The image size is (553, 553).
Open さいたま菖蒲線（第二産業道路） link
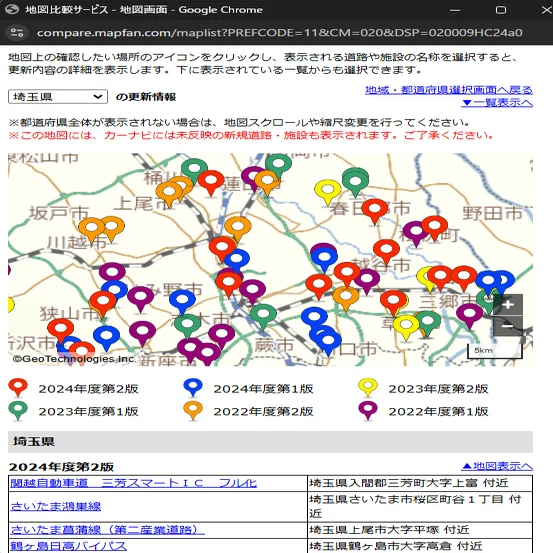[x=108, y=530]
